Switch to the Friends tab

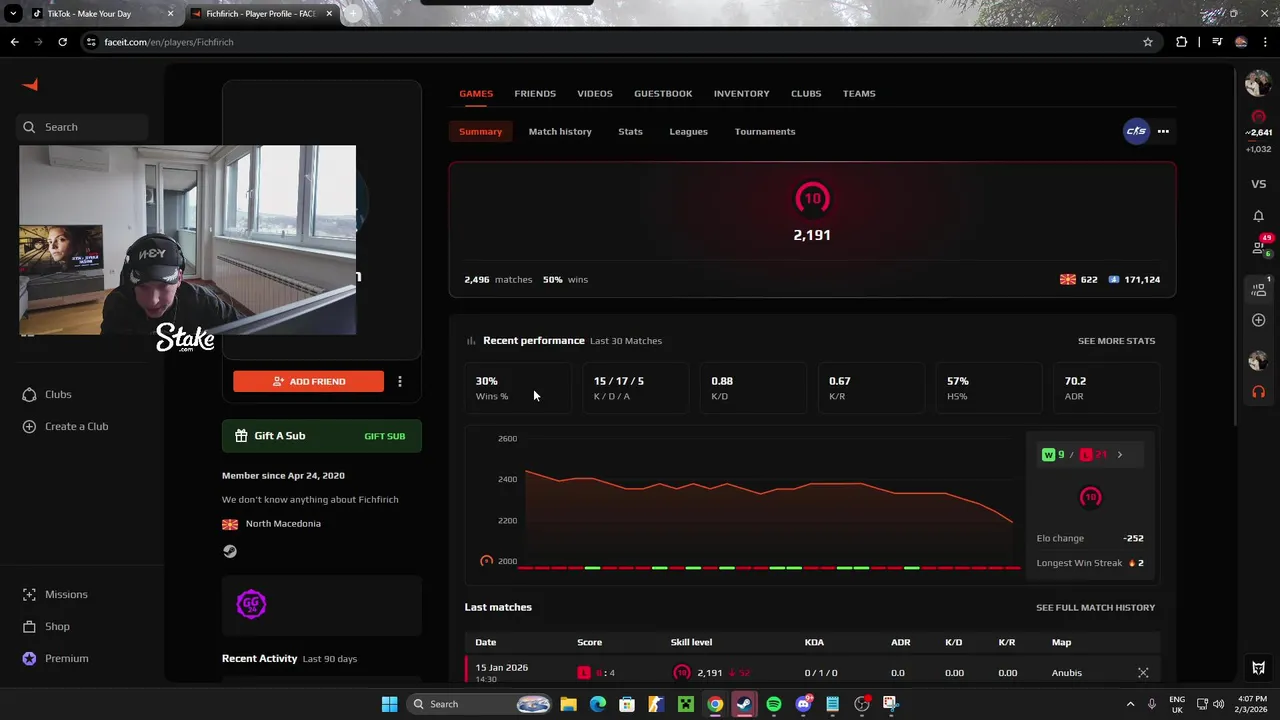(x=535, y=93)
